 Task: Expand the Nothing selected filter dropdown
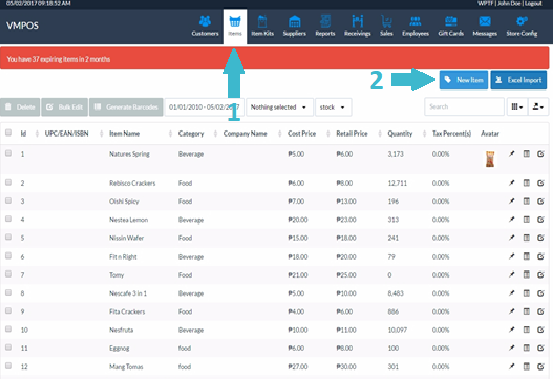[x=280, y=107]
